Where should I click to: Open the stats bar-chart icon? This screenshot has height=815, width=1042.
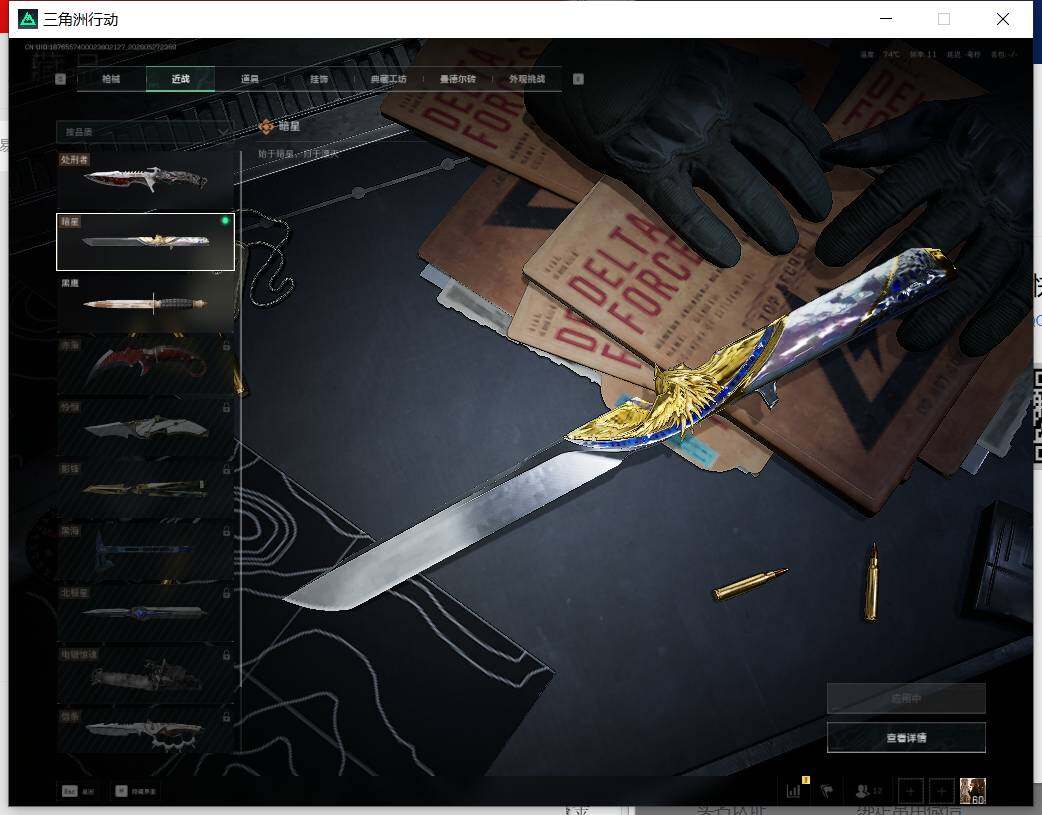point(794,790)
